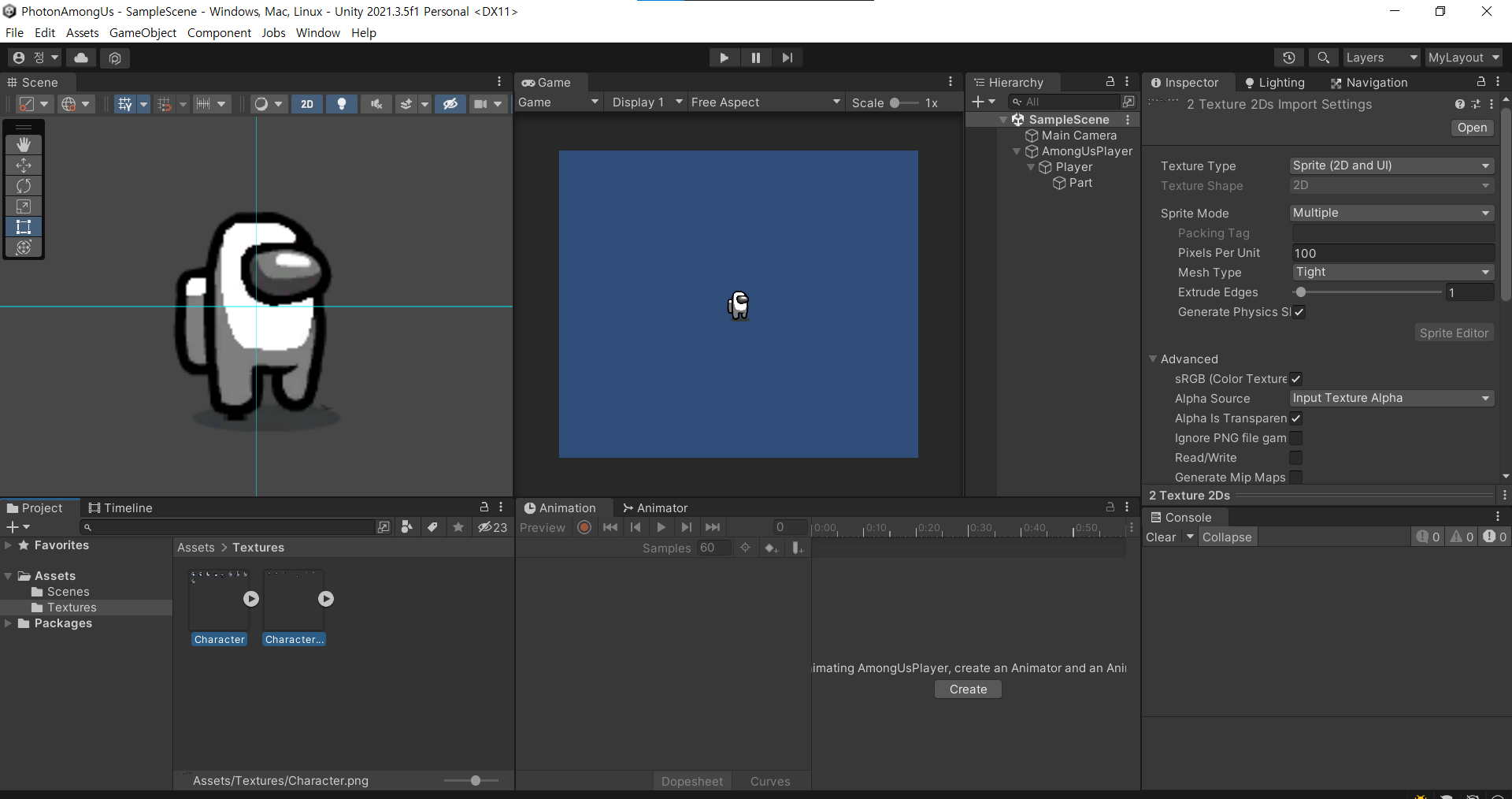1512x799 pixels.
Task: Switch to the Lighting tab
Action: click(1274, 82)
